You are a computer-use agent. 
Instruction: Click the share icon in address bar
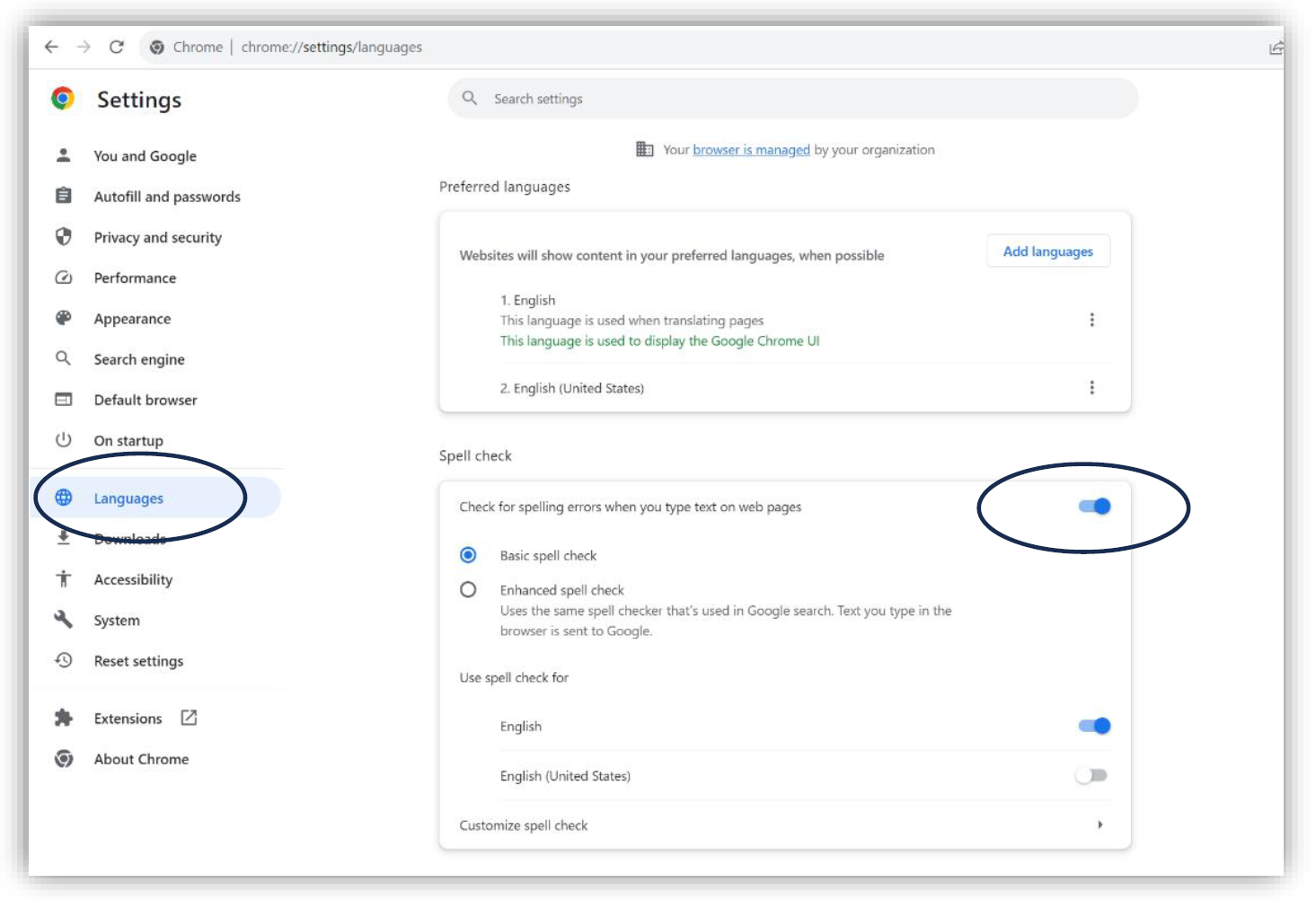pos(1276,48)
